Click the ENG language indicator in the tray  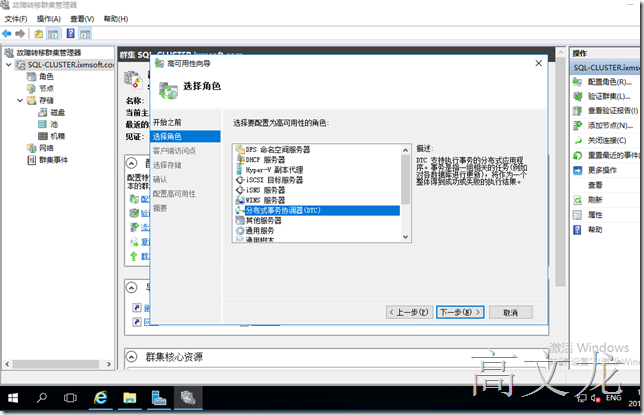(613, 398)
